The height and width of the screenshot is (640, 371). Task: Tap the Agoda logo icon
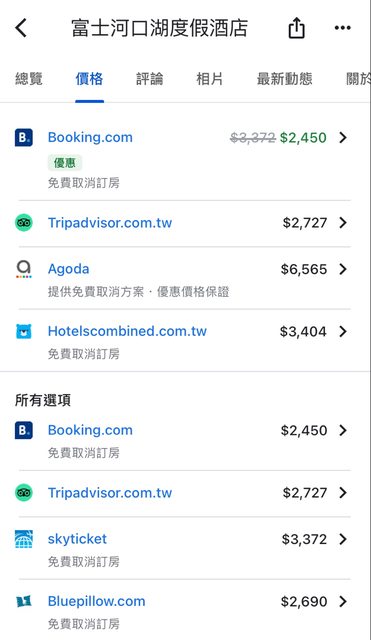tap(24, 269)
